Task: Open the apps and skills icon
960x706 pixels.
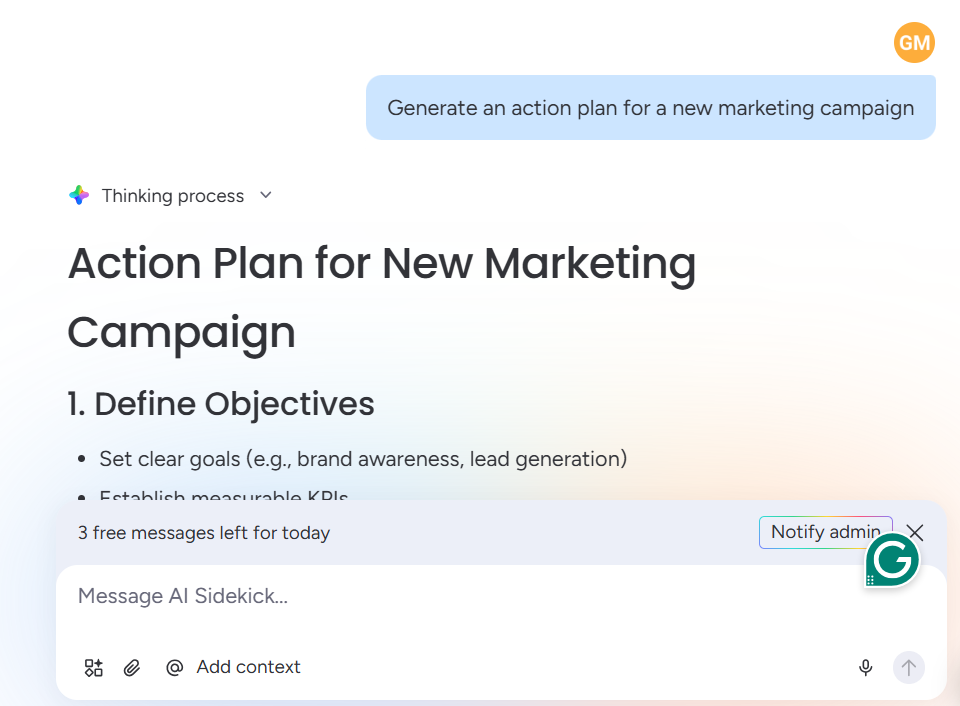Action: (x=94, y=668)
